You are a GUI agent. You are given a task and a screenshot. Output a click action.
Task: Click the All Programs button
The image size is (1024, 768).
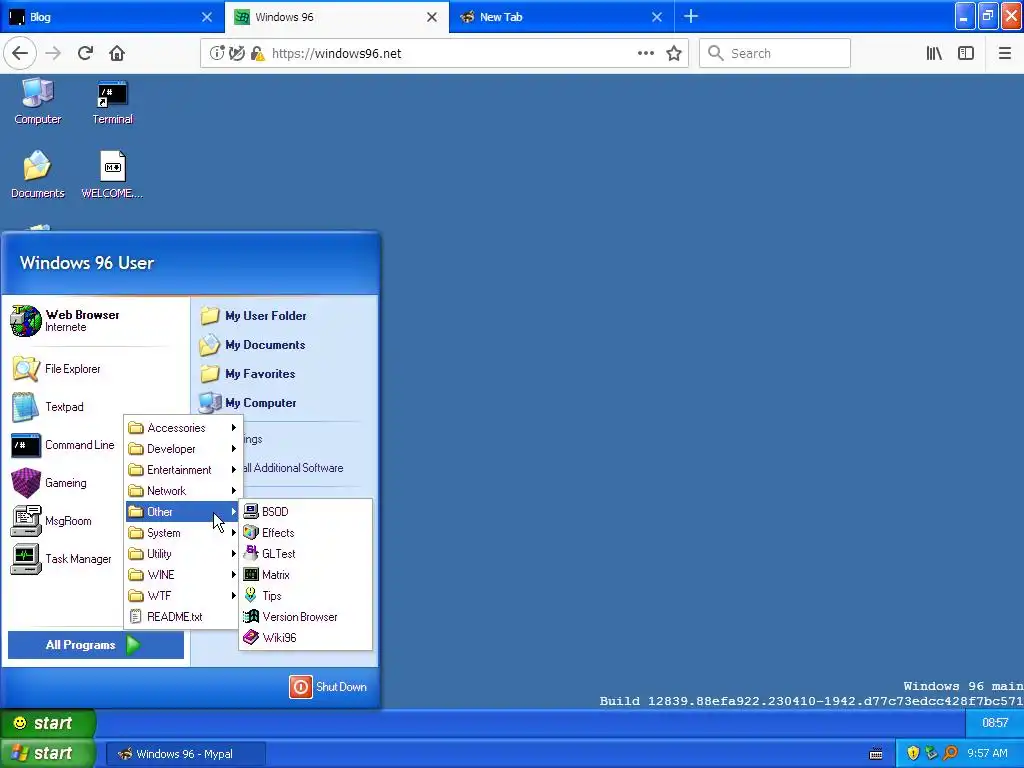coord(95,645)
